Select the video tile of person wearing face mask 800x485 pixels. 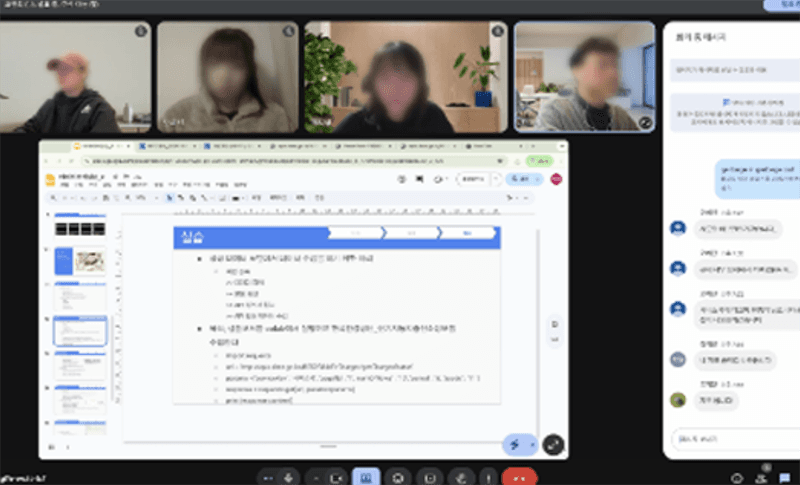(x=228, y=77)
